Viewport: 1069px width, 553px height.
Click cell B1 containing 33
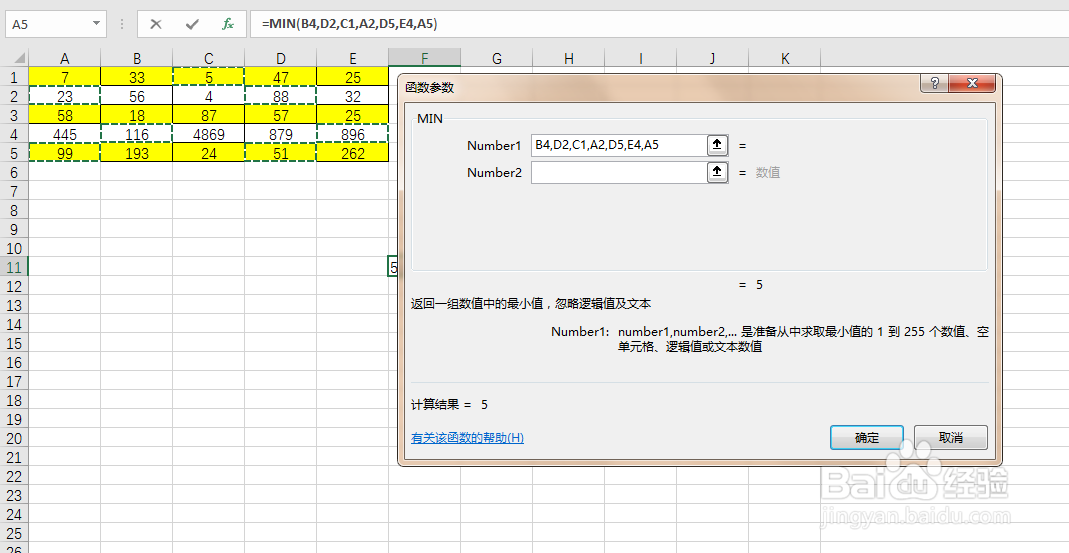coord(136,77)
